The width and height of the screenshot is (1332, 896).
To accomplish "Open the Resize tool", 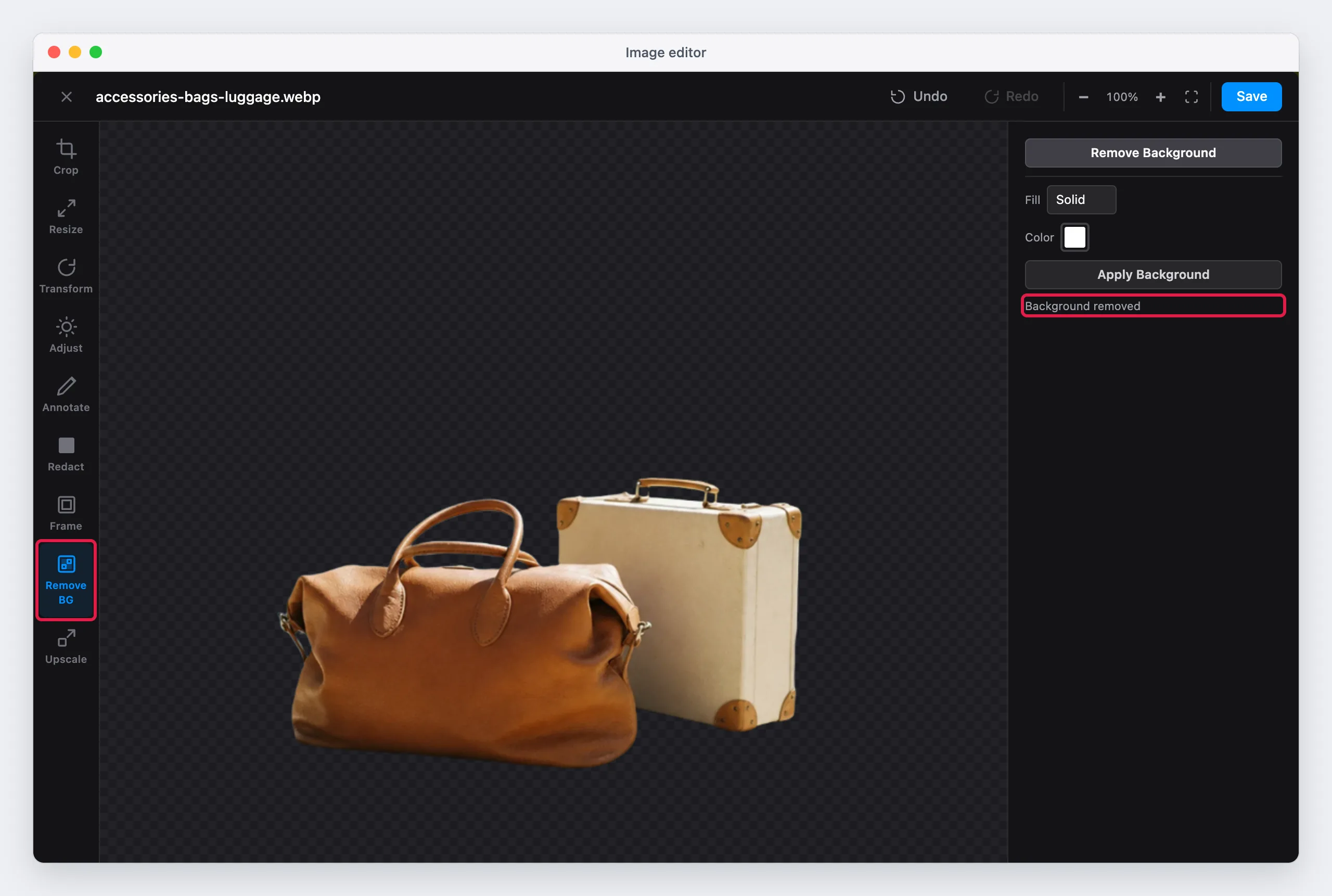I will [x=66, y=216].
